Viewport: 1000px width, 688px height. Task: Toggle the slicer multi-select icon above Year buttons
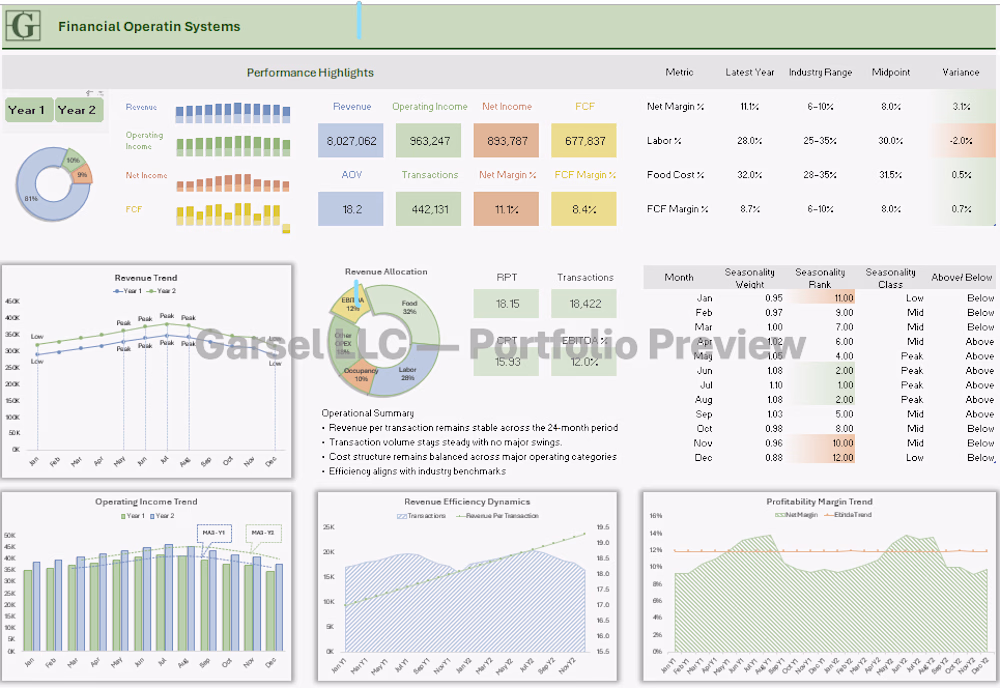(x=90, y=93)
